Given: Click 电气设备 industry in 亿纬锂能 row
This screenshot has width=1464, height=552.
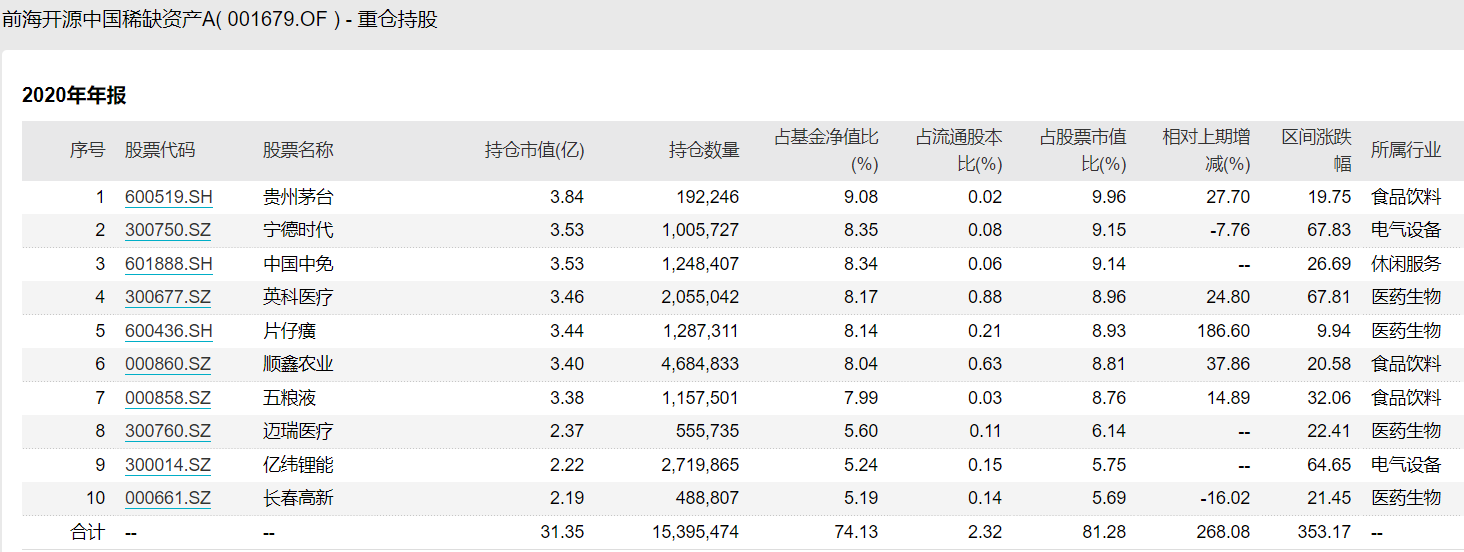Looking at the screenshot, I should [x=1406, y=465].
